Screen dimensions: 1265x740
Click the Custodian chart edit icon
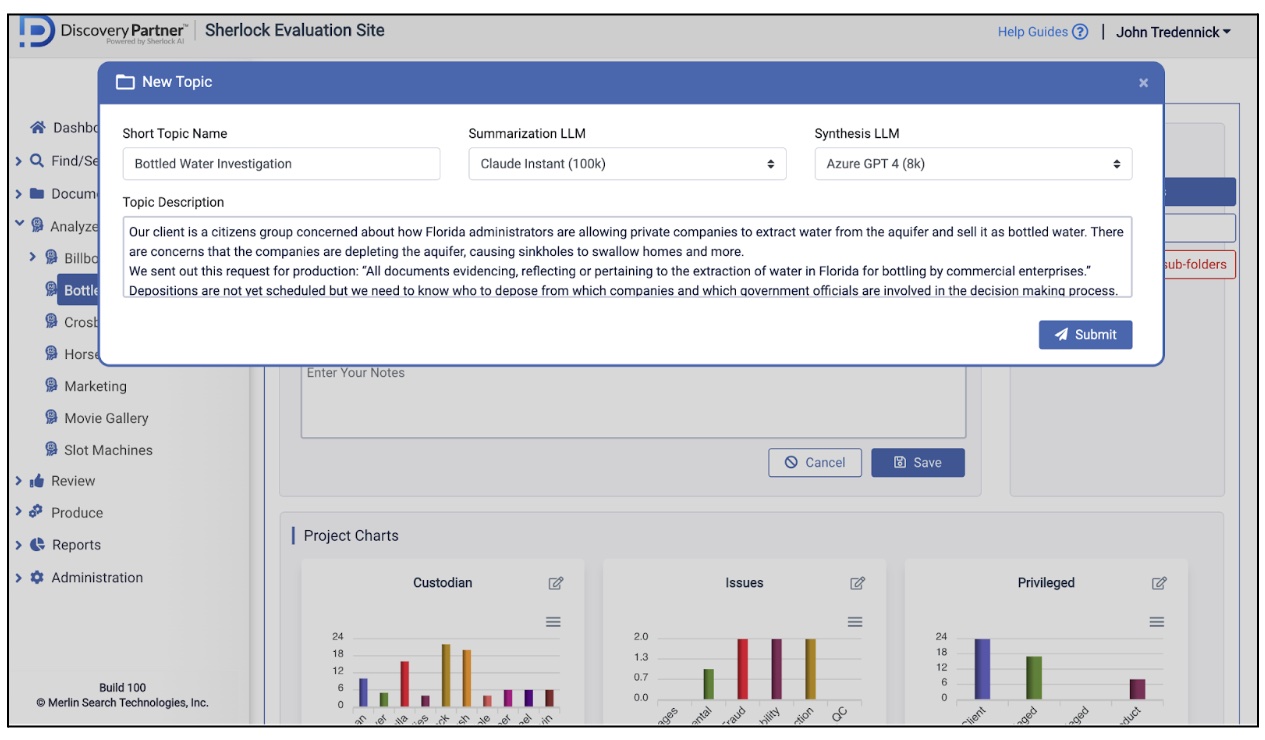point(555,583)
